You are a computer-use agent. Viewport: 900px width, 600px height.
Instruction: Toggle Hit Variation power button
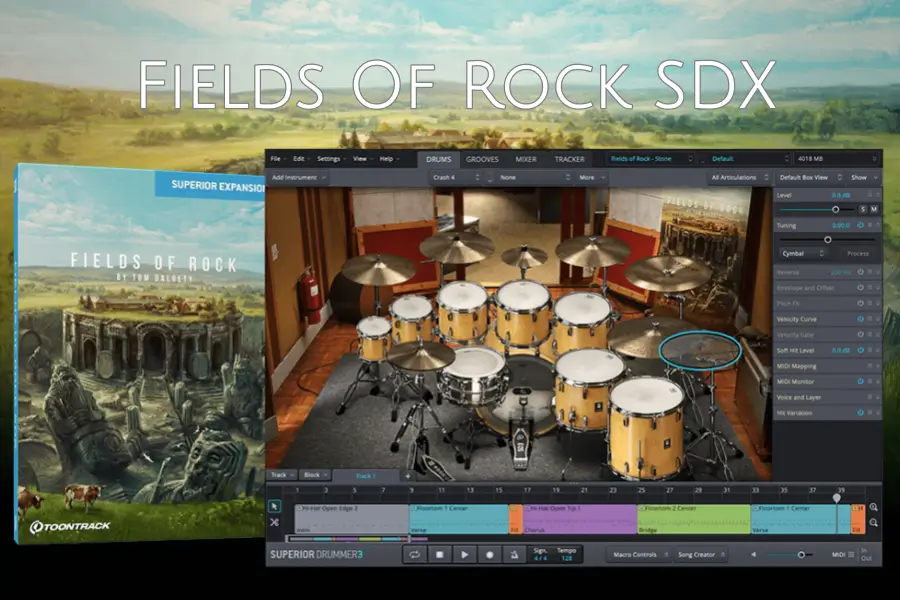coord(860,412)
